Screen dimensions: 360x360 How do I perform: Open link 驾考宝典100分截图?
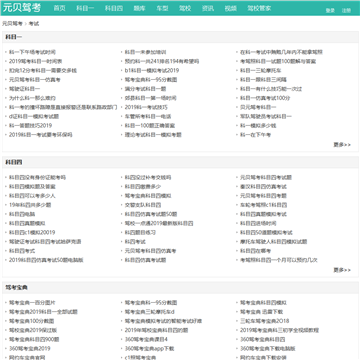click(x=31, y=321)
